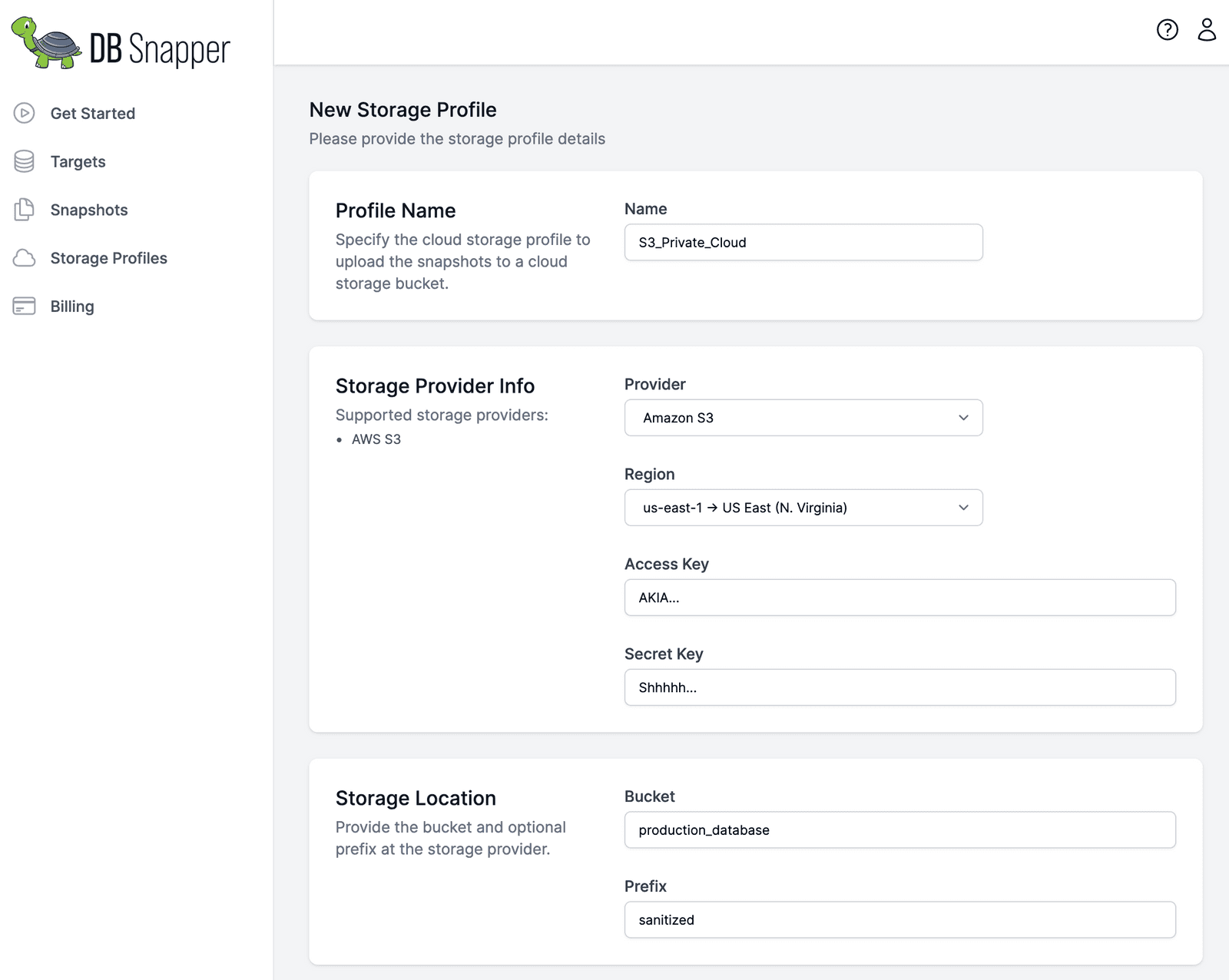Click the Prefix field label

point(645,886)
